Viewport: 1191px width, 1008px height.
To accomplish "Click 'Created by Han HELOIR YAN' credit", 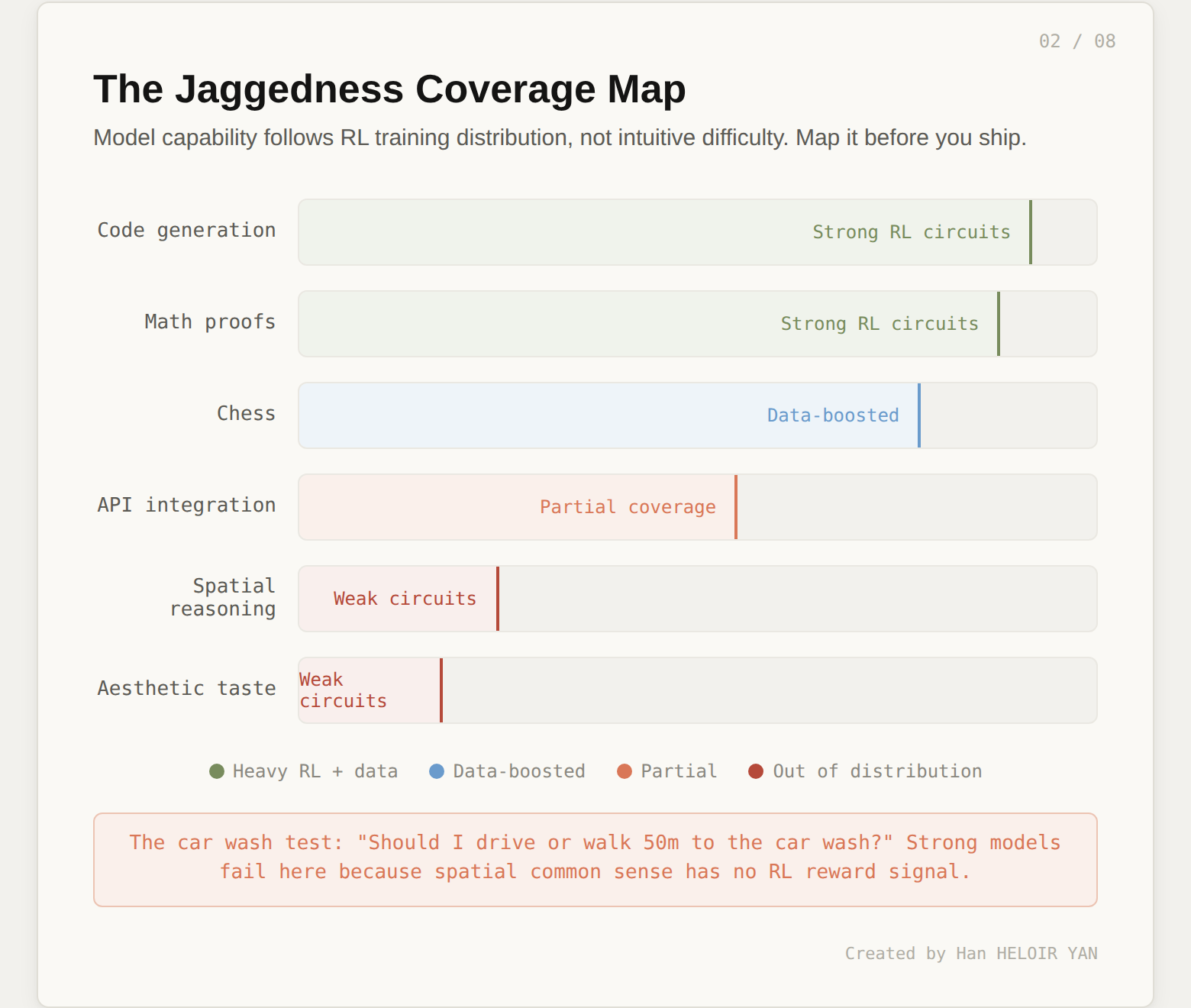I will point(971,953).
